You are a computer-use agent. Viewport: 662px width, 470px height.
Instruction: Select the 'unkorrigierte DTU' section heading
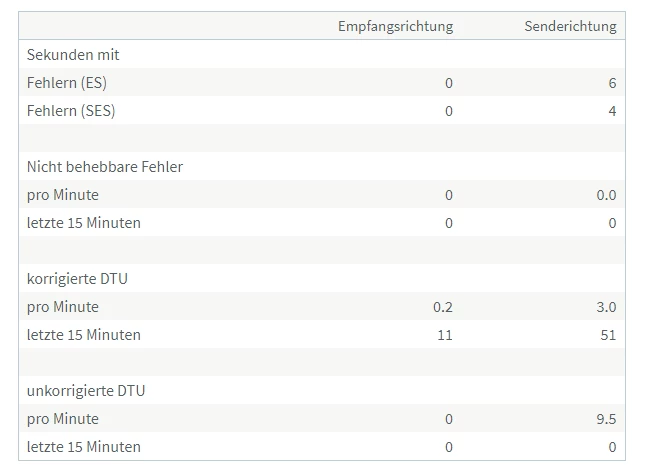(x=86, y=391)
